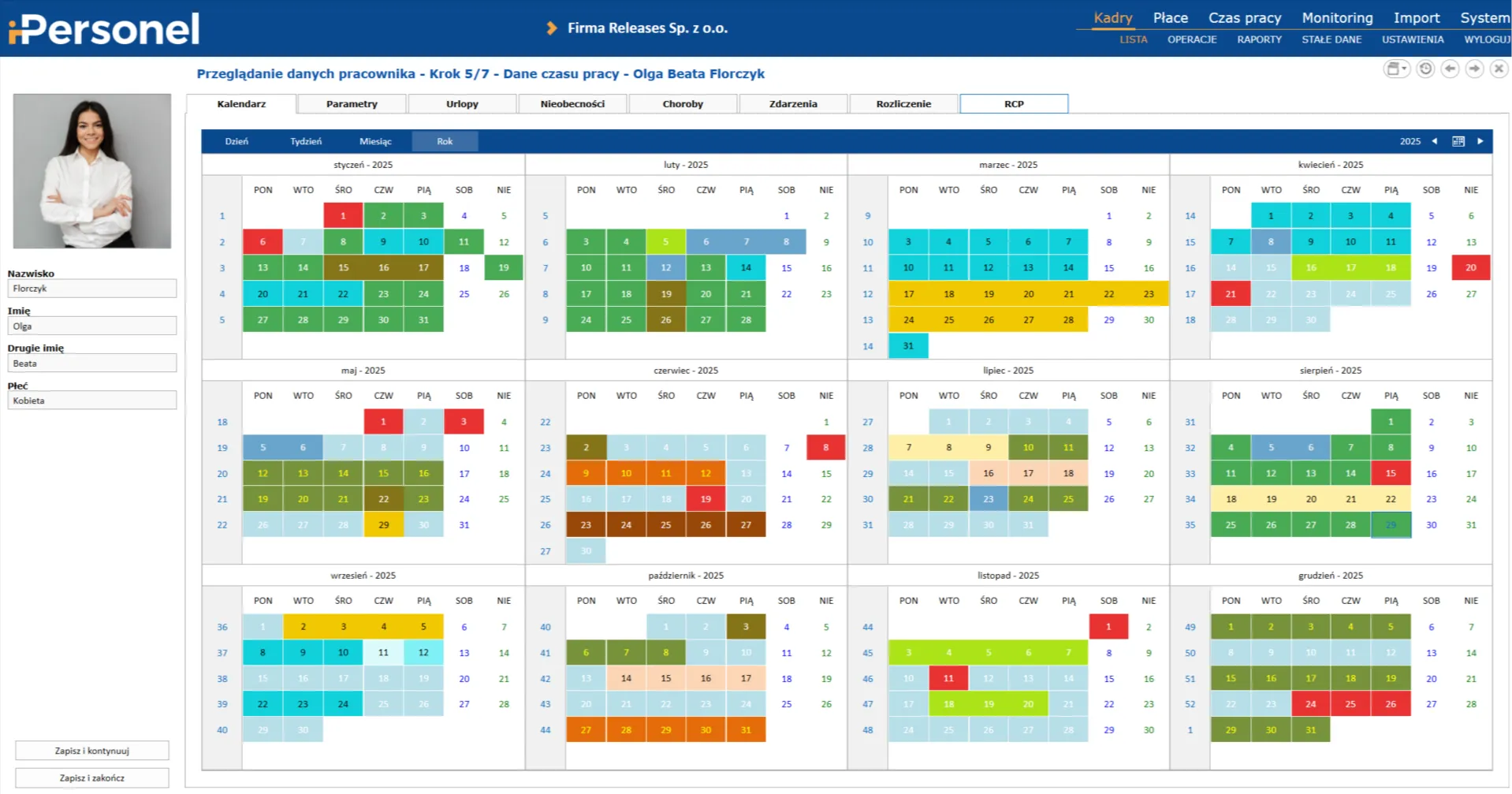The width and height of the screenshot is (1512, 794).
Task: Switch calendar to Dzień view
Action: 236,142
